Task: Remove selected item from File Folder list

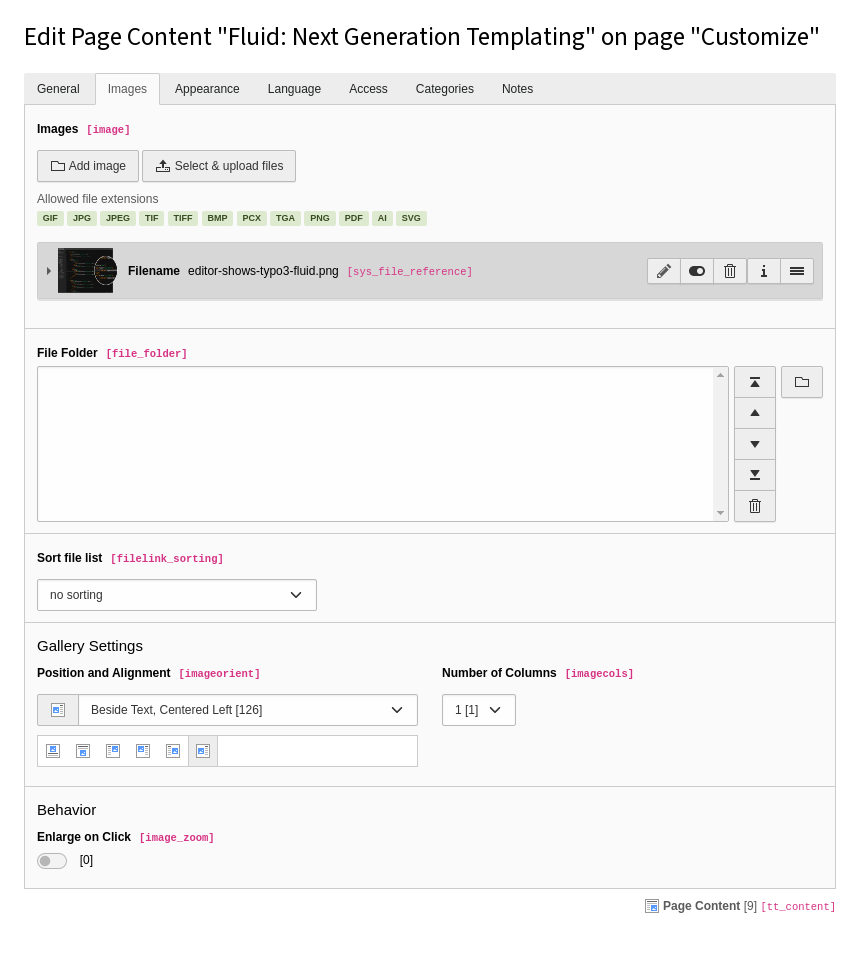Action: [755, 506]
